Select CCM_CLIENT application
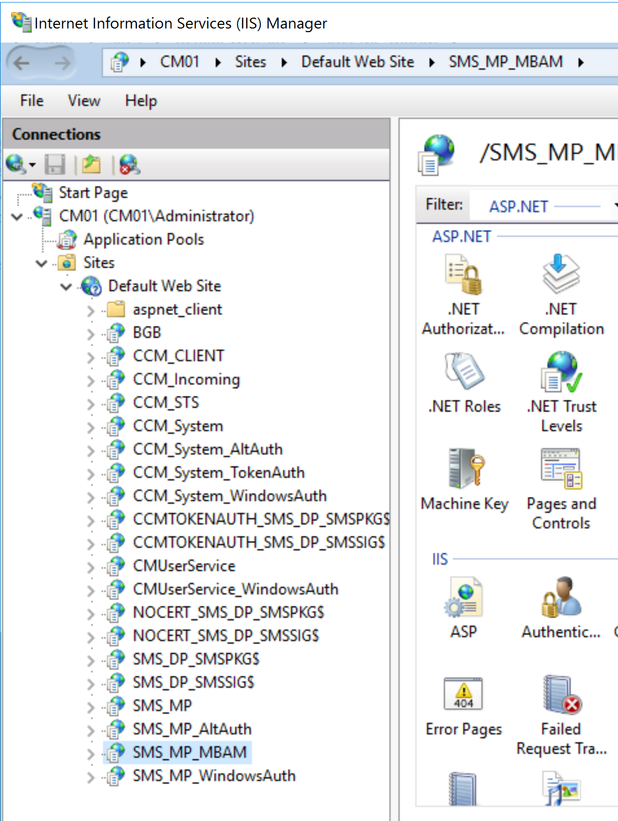Viewport: 618px width, 821px height. click(178, 356)
